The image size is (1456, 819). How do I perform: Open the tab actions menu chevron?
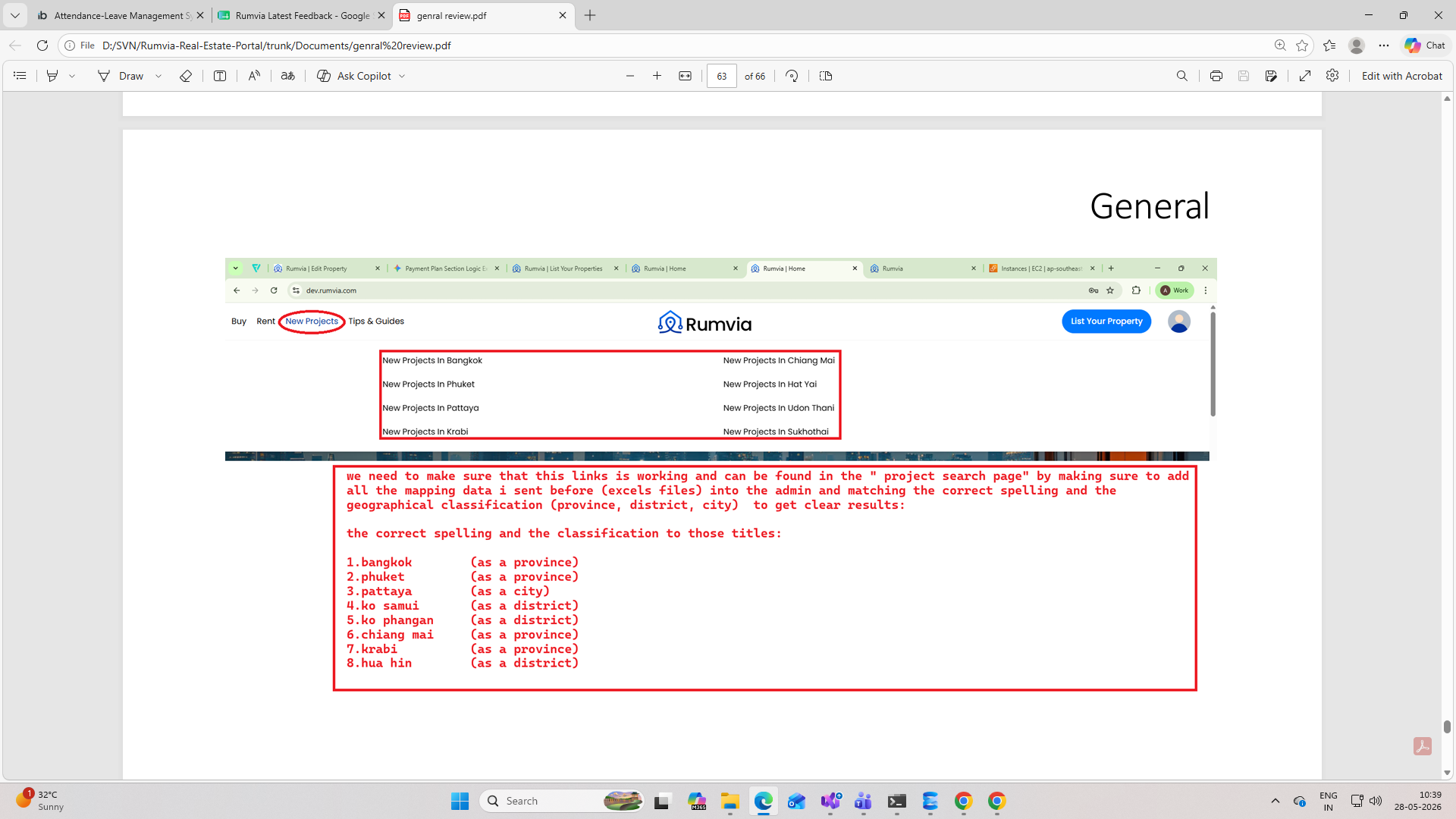click(x=15, y=15)
